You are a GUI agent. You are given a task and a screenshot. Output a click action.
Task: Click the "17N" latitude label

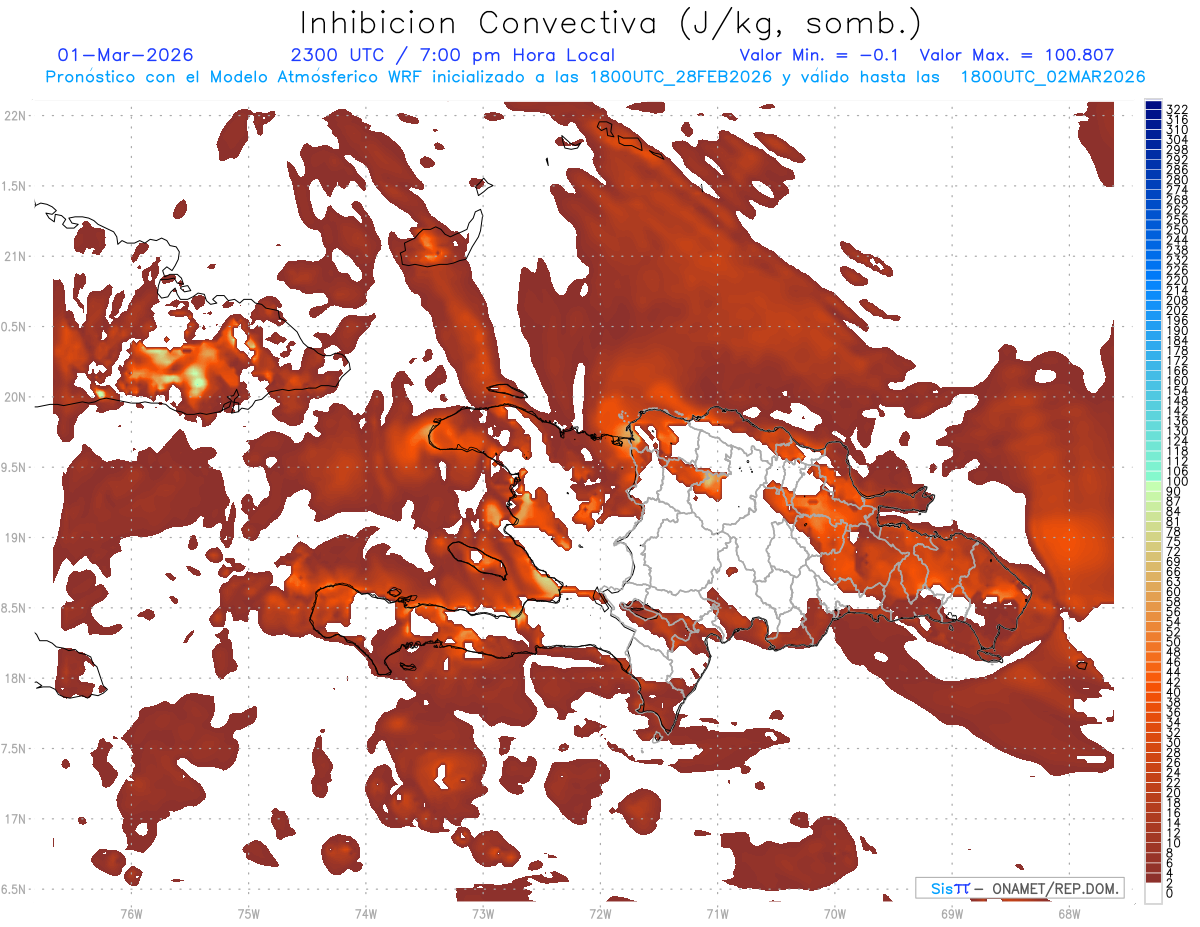pyautogui.click(x=15, y=819)
